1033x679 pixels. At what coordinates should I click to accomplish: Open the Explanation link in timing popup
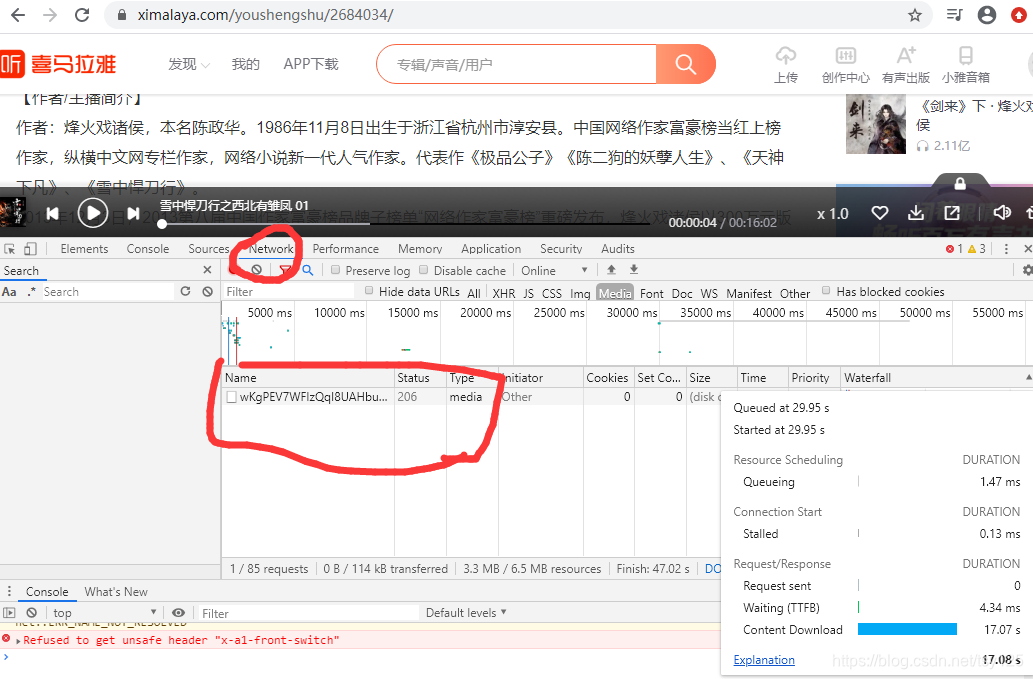click(x=764, y=660)
